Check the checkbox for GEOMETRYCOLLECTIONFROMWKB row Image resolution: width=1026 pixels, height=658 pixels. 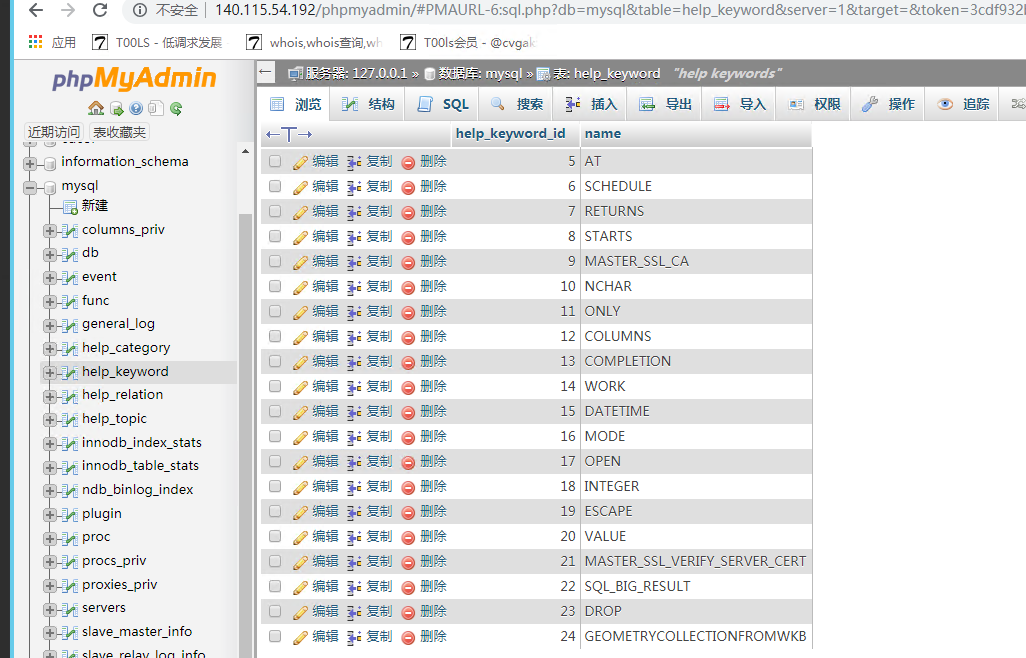[275, 636]
